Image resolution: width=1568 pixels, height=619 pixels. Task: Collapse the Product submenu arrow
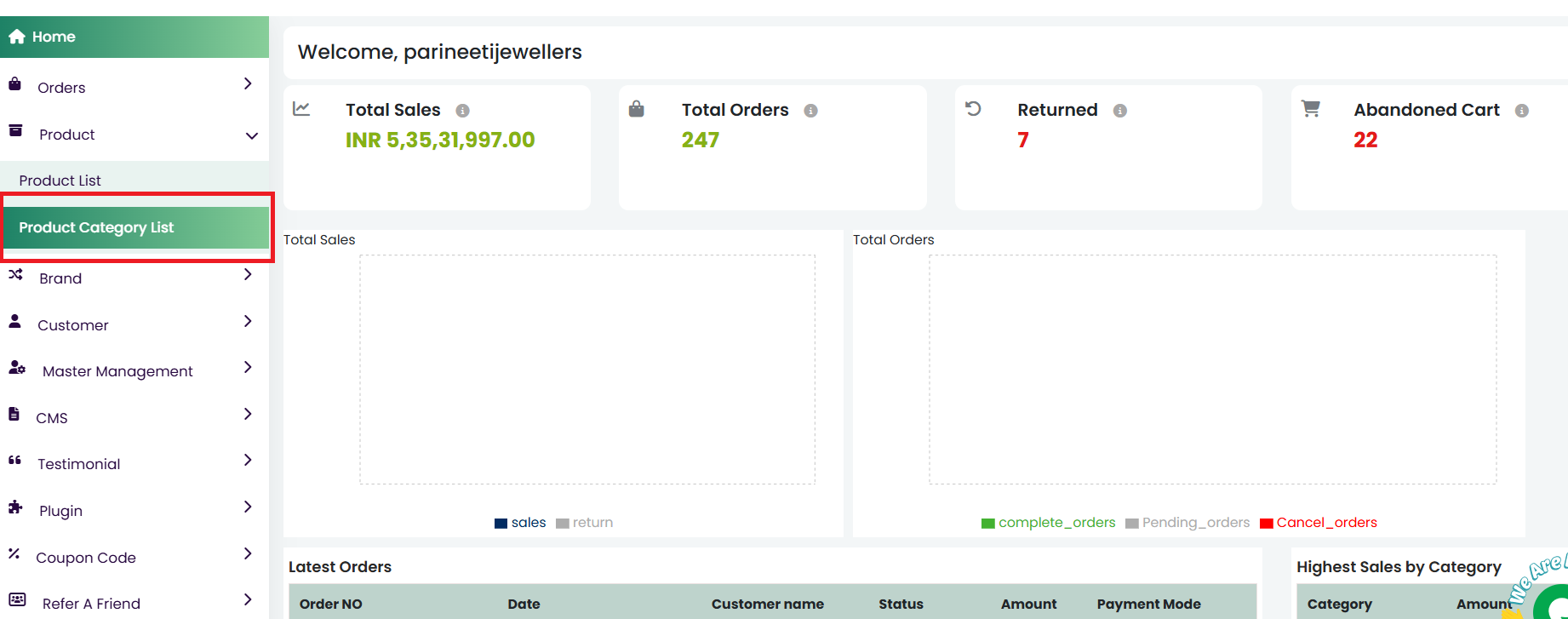coord(251,135)
